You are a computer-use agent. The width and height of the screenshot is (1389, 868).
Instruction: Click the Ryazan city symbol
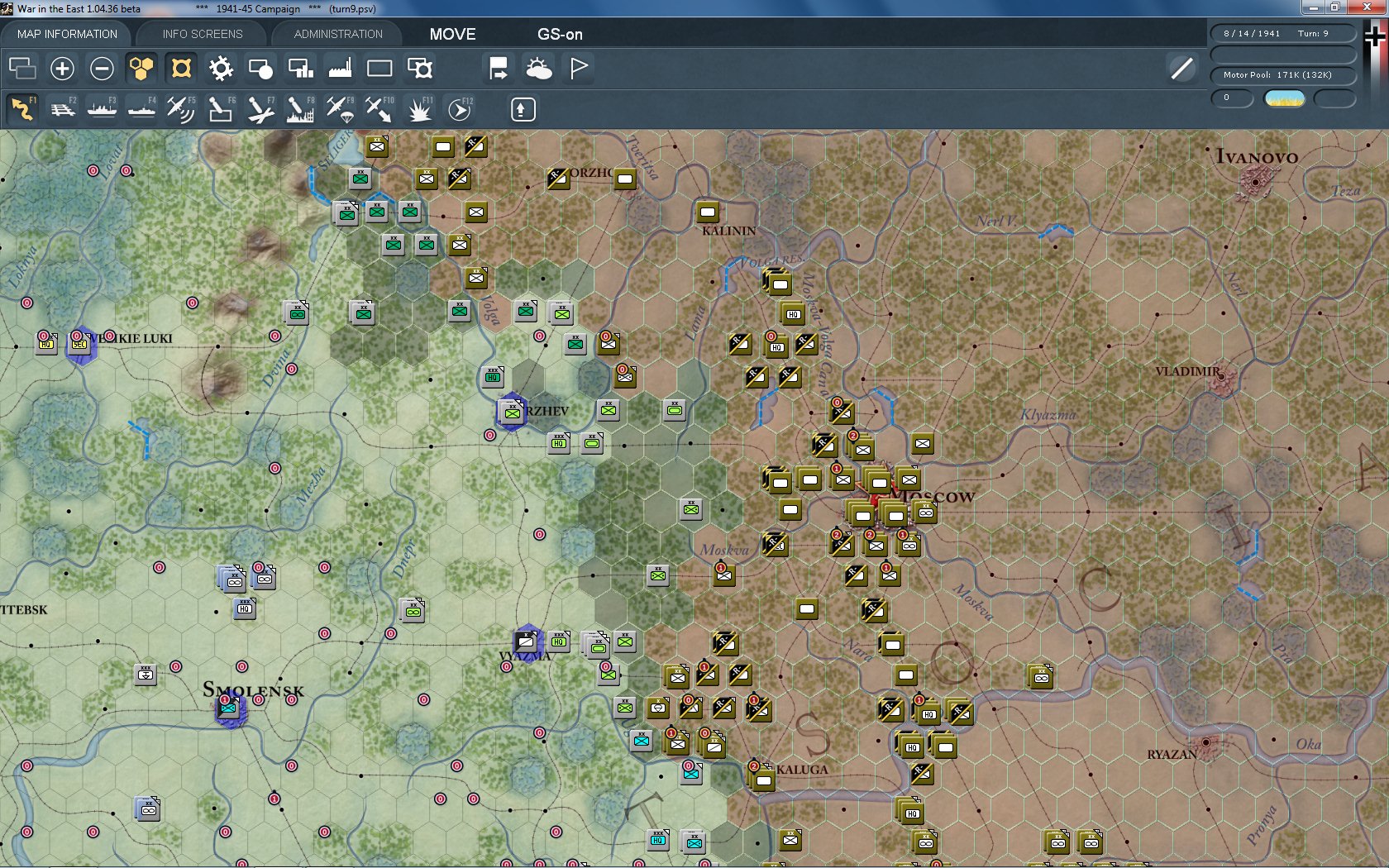[x=1206, y=742]
